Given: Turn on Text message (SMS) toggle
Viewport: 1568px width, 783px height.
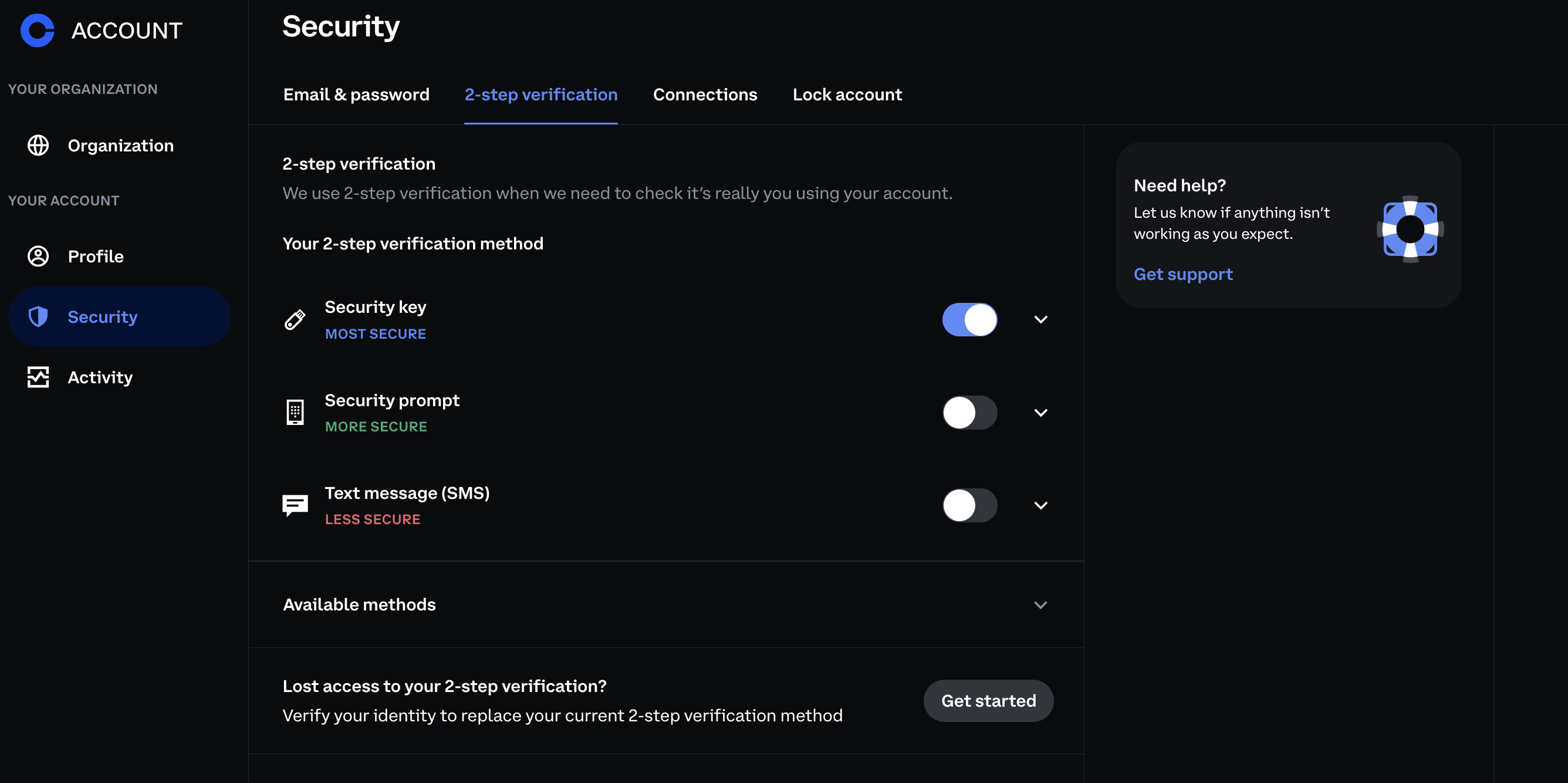Looking at the screenshot, I should tap(969, 505).
